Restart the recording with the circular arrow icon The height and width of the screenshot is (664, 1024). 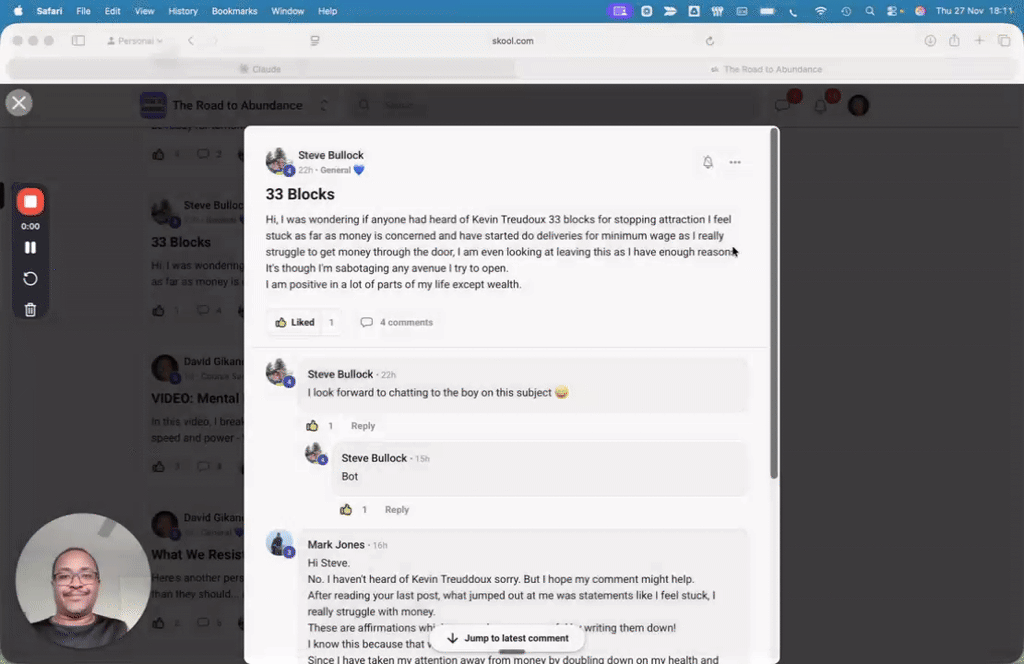(x=30, y=279)
